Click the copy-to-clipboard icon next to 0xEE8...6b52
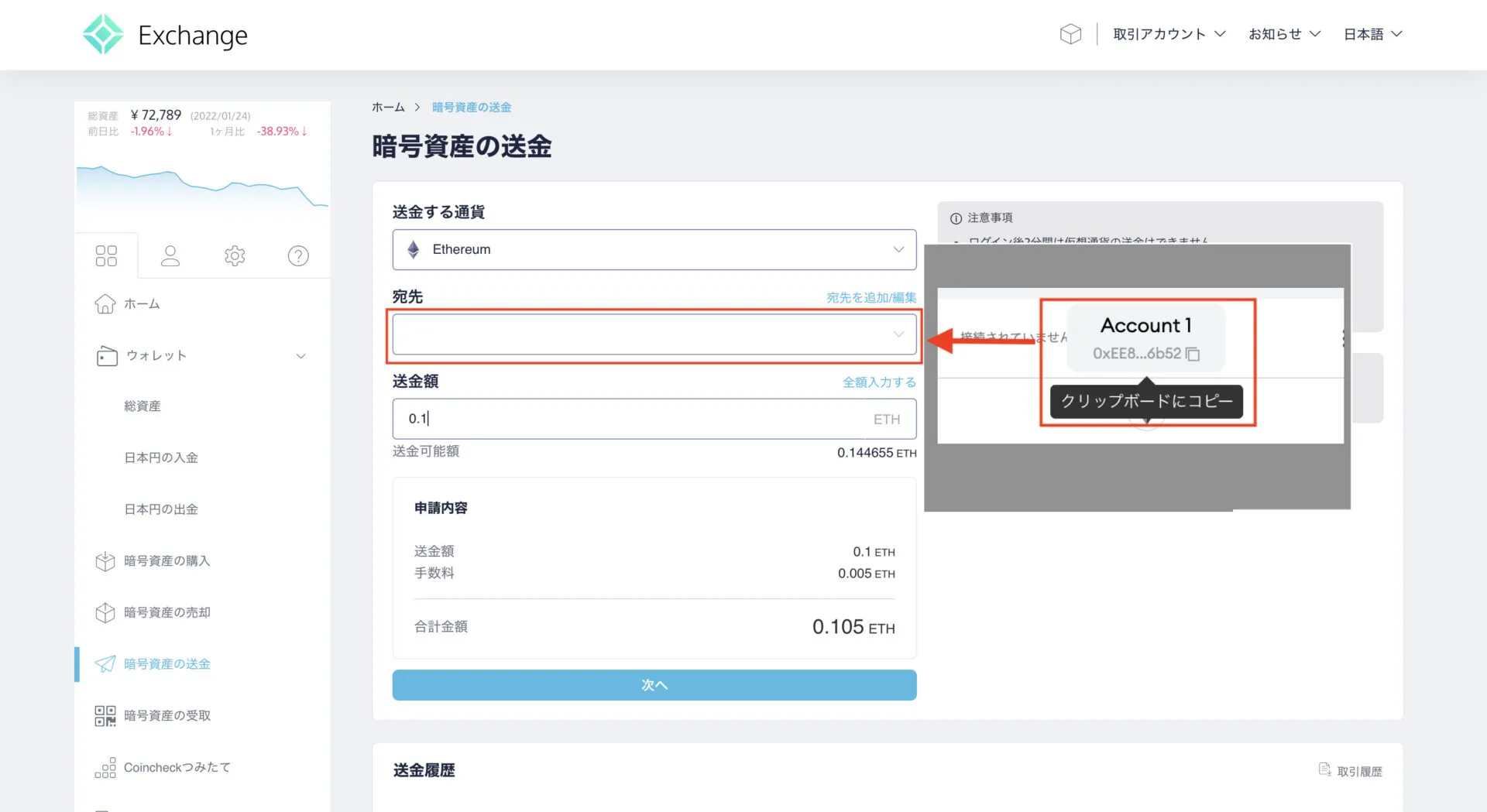Screen dimensions: 1487x812 click(x=1193, y=354)
